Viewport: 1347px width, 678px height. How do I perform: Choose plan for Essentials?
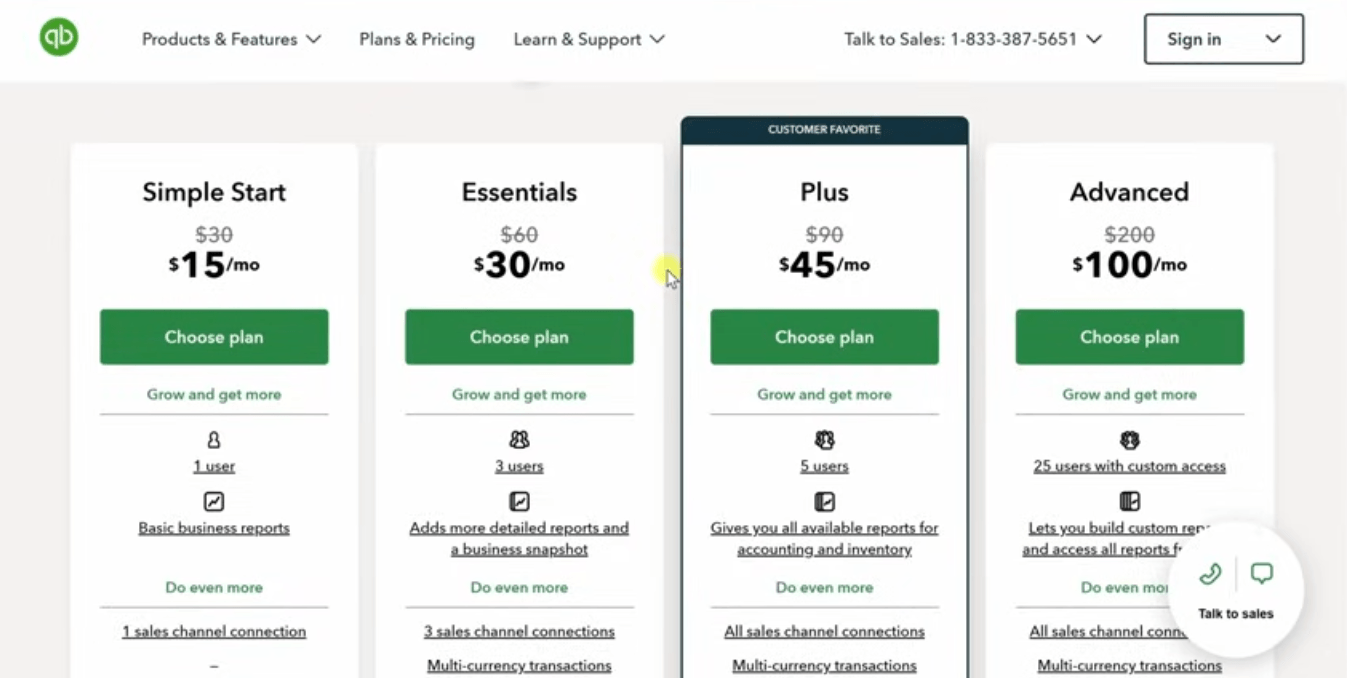pos(519,337)
